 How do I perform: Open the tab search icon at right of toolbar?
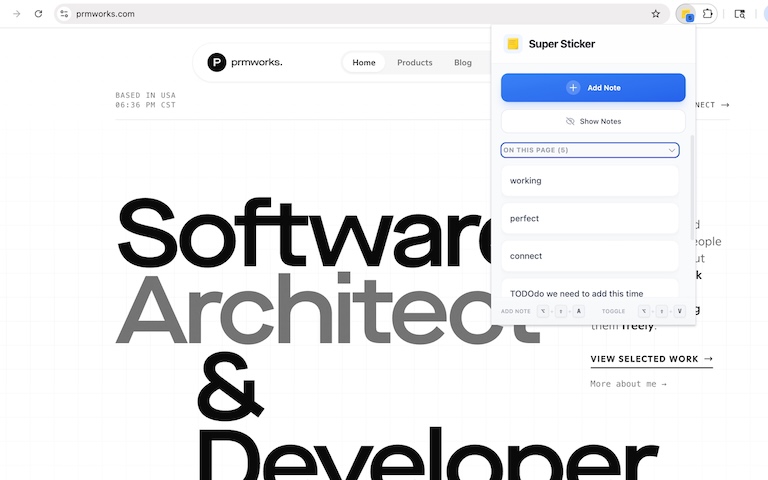point(740,14)
